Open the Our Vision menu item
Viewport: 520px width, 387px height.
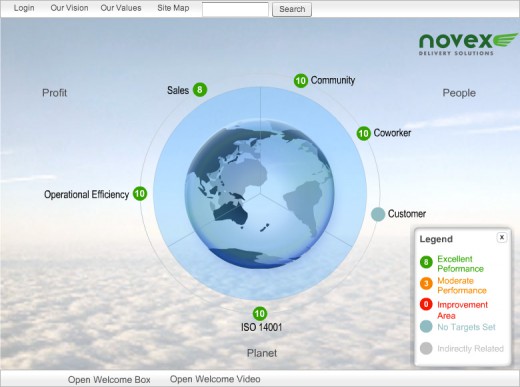69,8
